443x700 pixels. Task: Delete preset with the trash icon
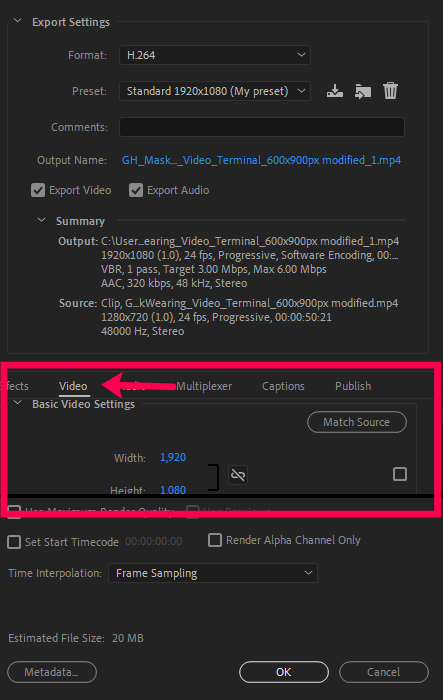point(390,91)
